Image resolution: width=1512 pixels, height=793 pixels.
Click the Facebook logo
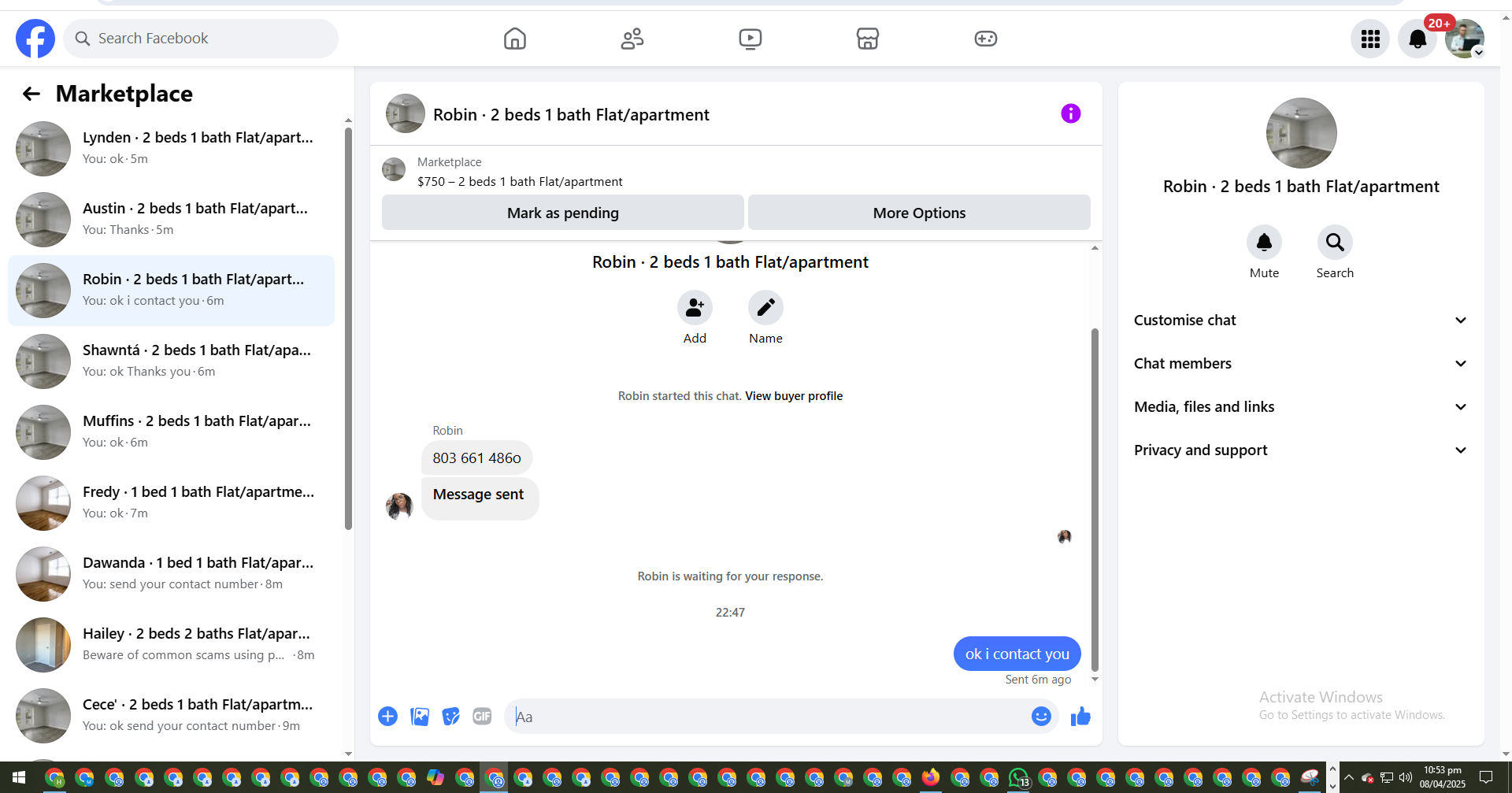point(35,39)
